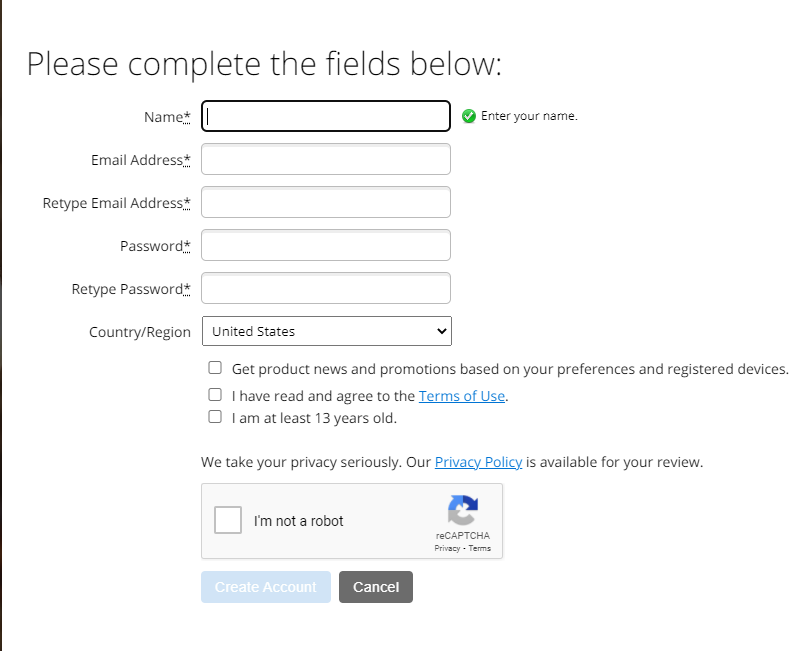Click the Create Account button
The image size is (803, 651).
pos(266,587)
